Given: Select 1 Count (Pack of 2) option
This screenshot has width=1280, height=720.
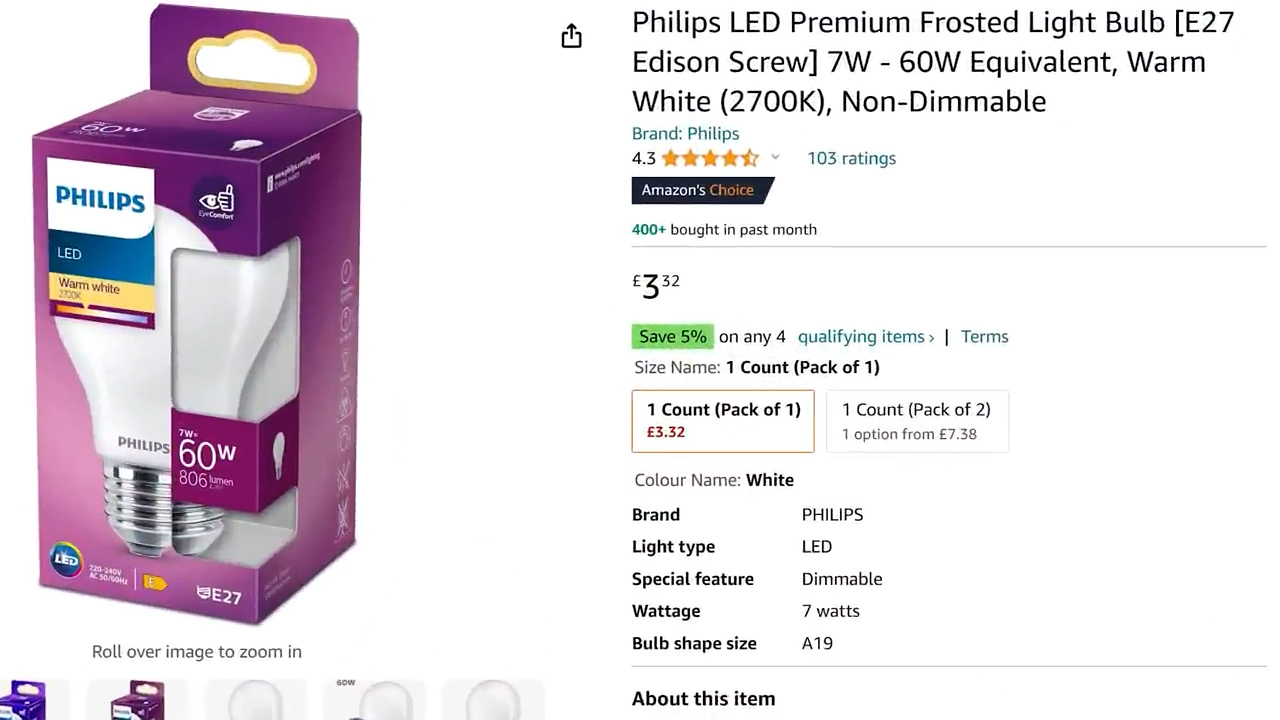Looking at the screenshot, I should 916,420.
